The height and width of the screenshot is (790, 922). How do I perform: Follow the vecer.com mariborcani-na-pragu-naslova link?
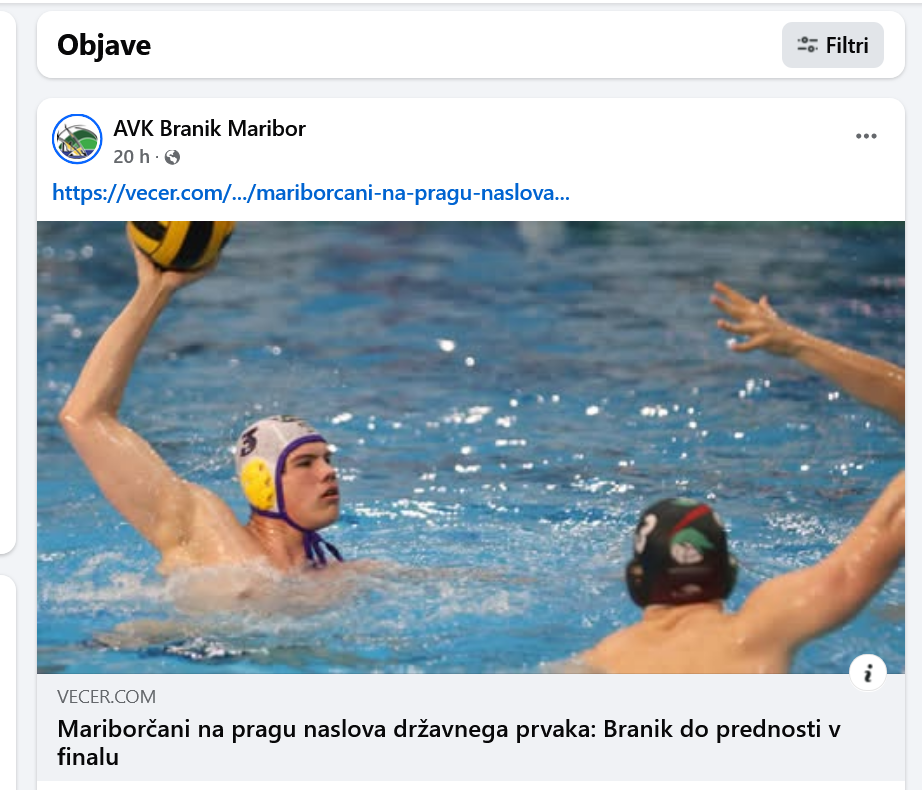(x=311, y=193)
